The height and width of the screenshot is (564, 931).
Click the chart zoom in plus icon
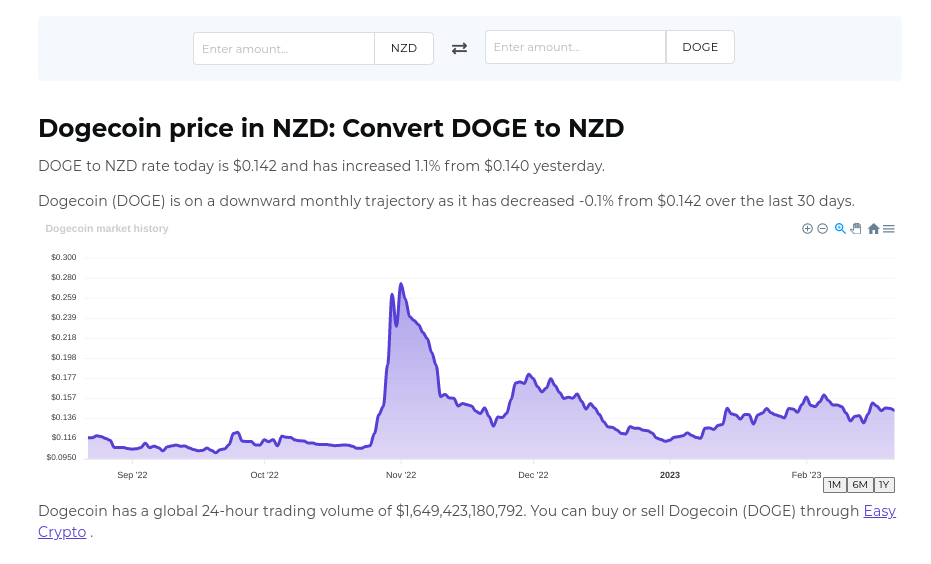pyautogui.click(x=807, y=229)
